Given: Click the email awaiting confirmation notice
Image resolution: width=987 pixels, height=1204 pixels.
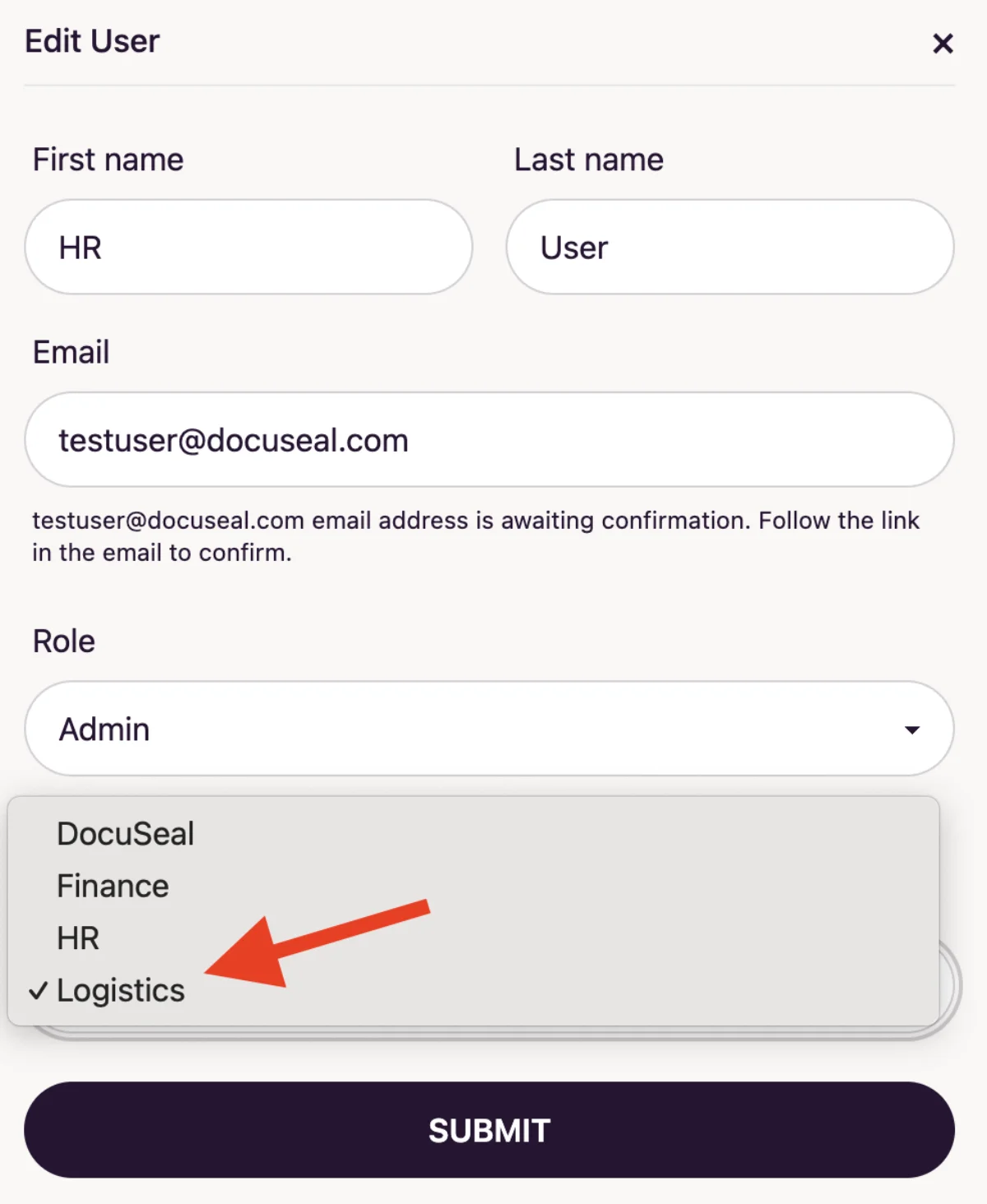Looking at the screenshot, I should (475, 536).
